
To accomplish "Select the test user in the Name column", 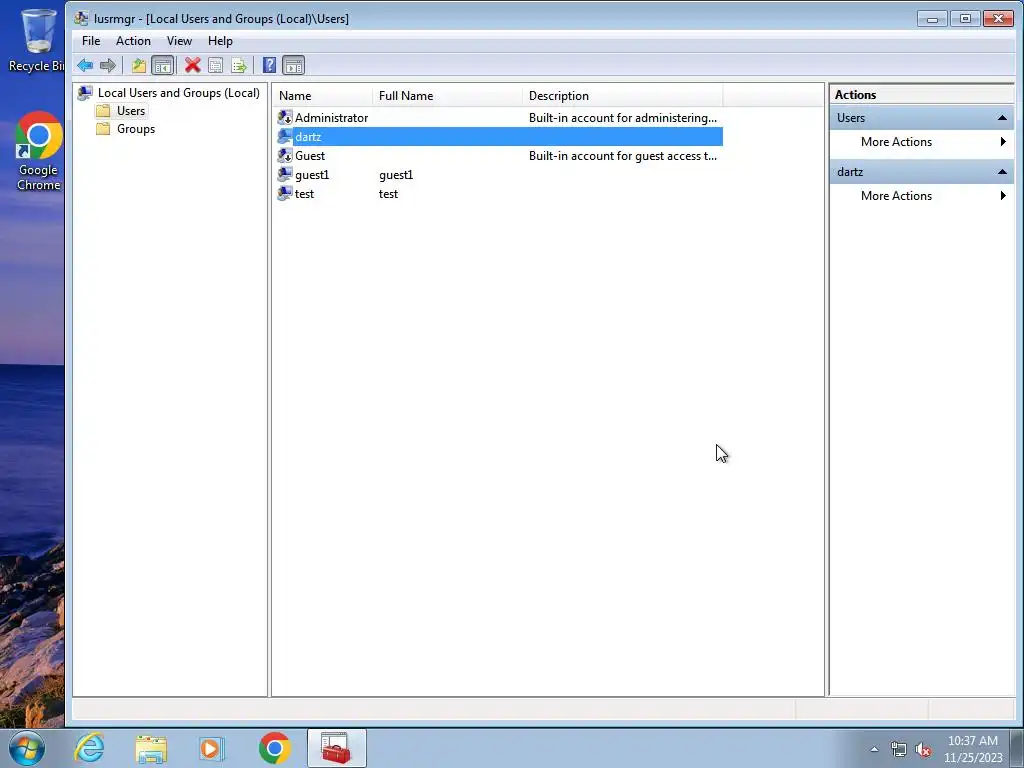I will point(304,193).
